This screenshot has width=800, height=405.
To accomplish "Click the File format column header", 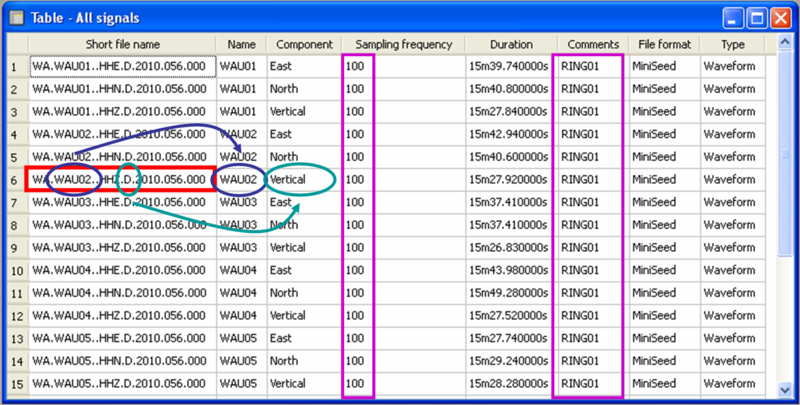I will [x=663, y=45].
